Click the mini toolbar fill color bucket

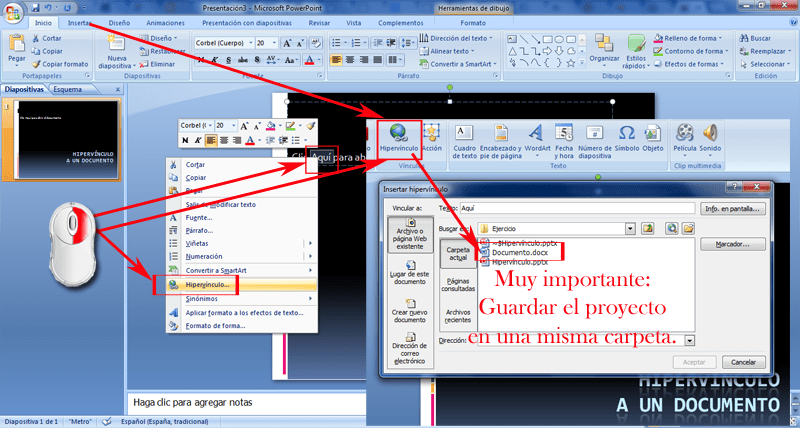pyautogui.click(x=271, y=125)
